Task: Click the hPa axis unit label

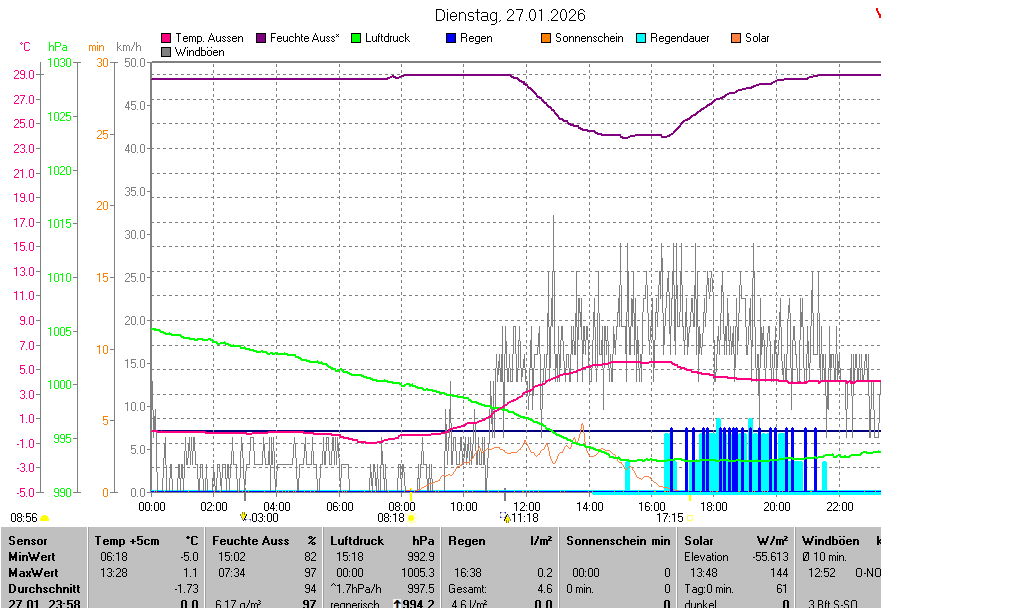Action: (x=58, y=47)
